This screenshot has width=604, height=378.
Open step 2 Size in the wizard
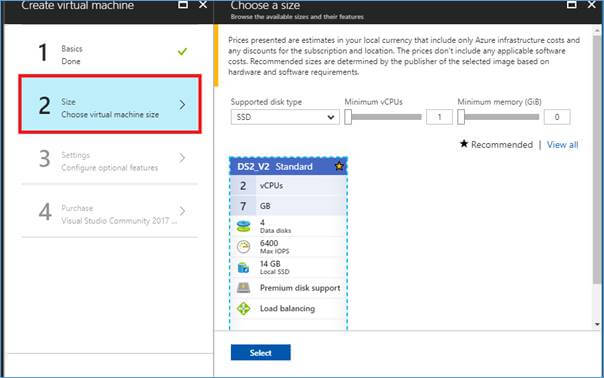pos(110,104)
